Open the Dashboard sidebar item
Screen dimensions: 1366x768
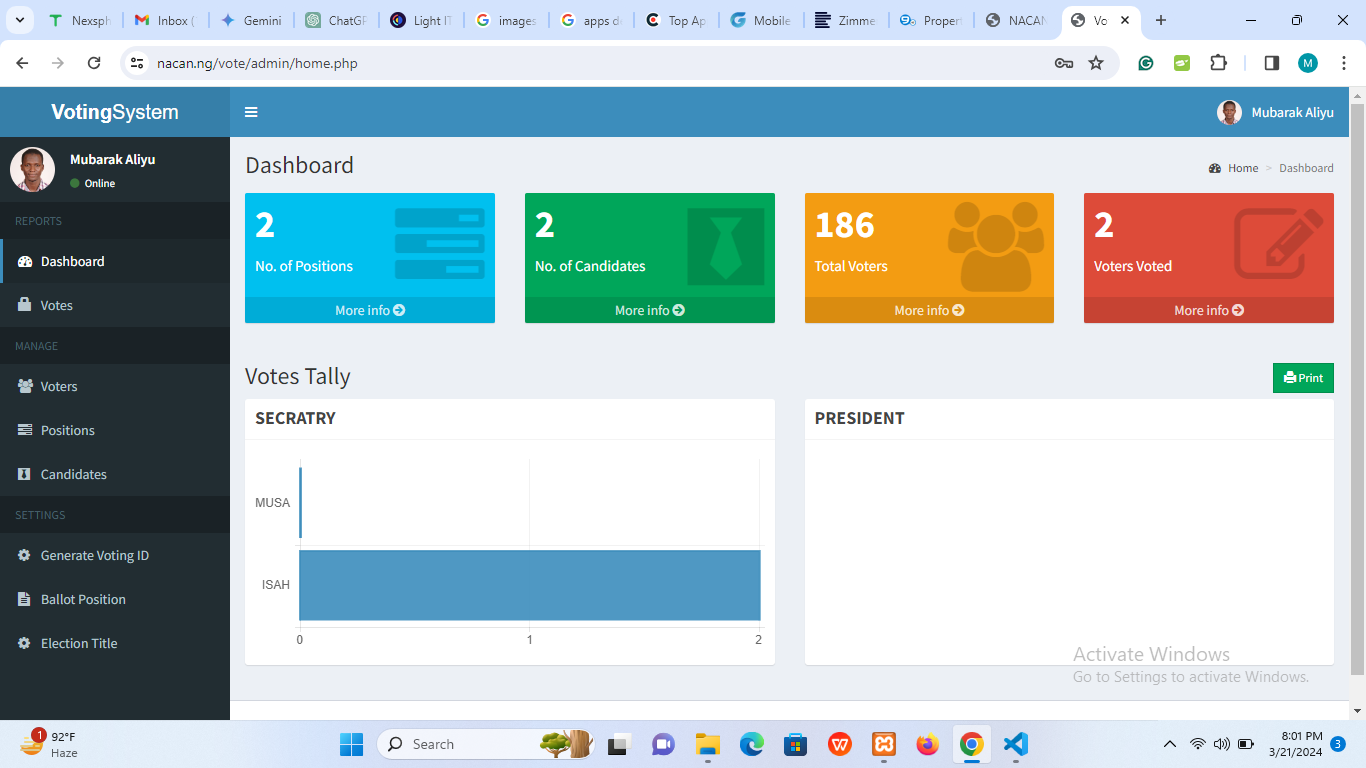(115, 261)
